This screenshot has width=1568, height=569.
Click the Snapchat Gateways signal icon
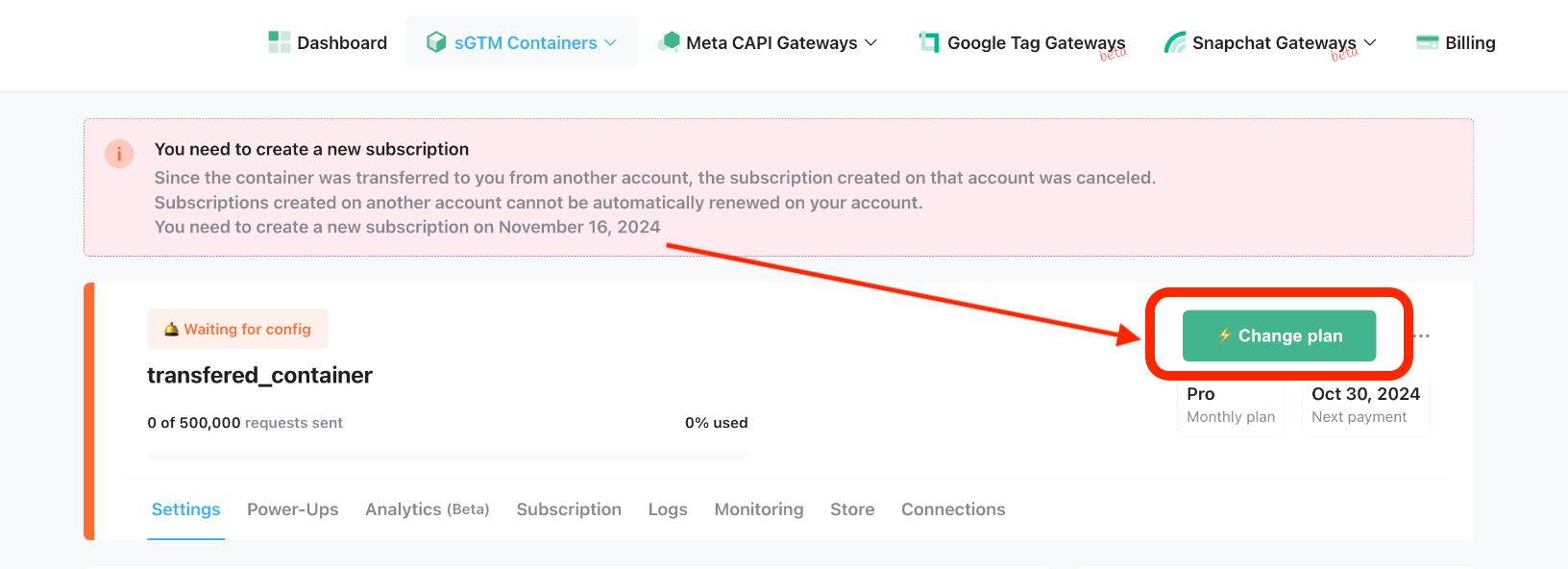pos(1175,42)
